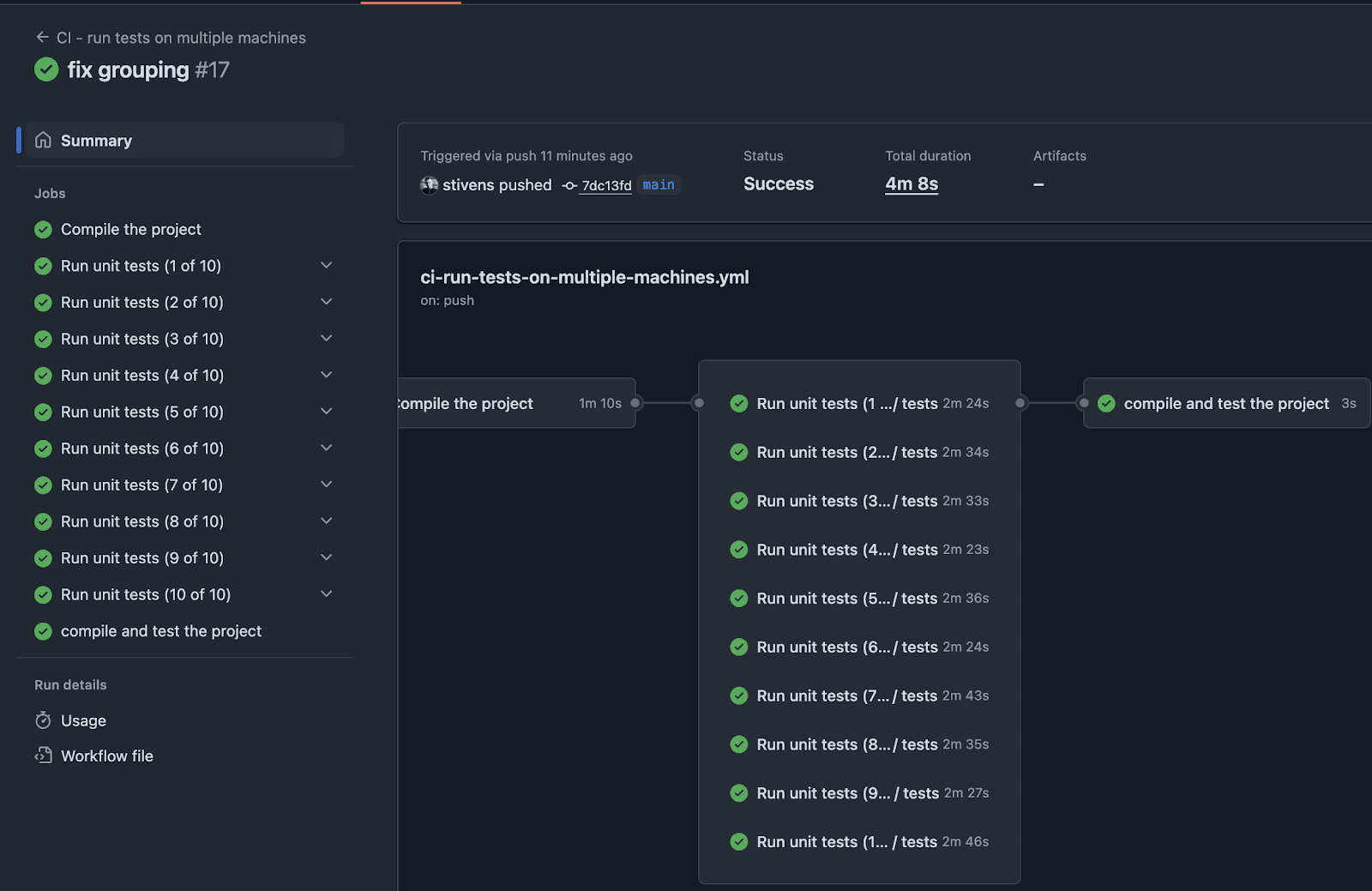Click the green check on Compile the project job
Viewport: 1372px width, 891px height.
pyautogui.click(x=43, y=229)
